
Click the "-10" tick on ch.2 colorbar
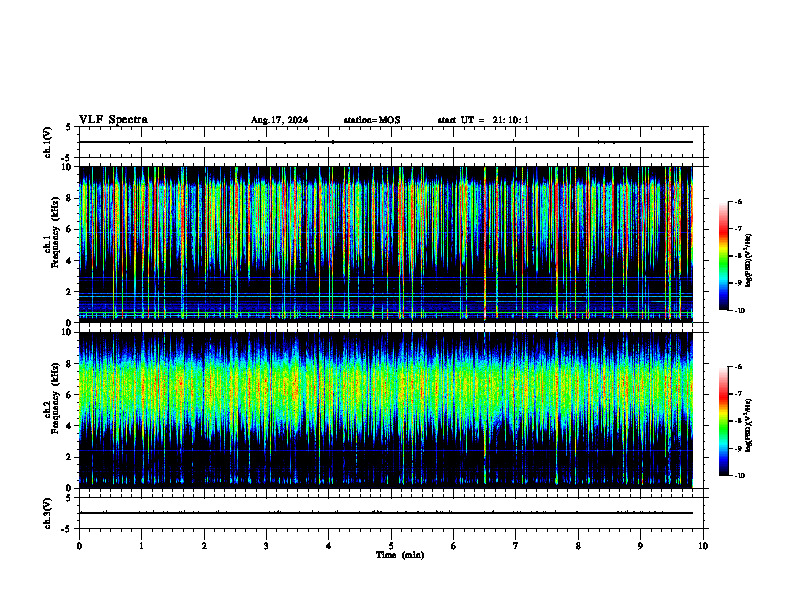(739, 476)
